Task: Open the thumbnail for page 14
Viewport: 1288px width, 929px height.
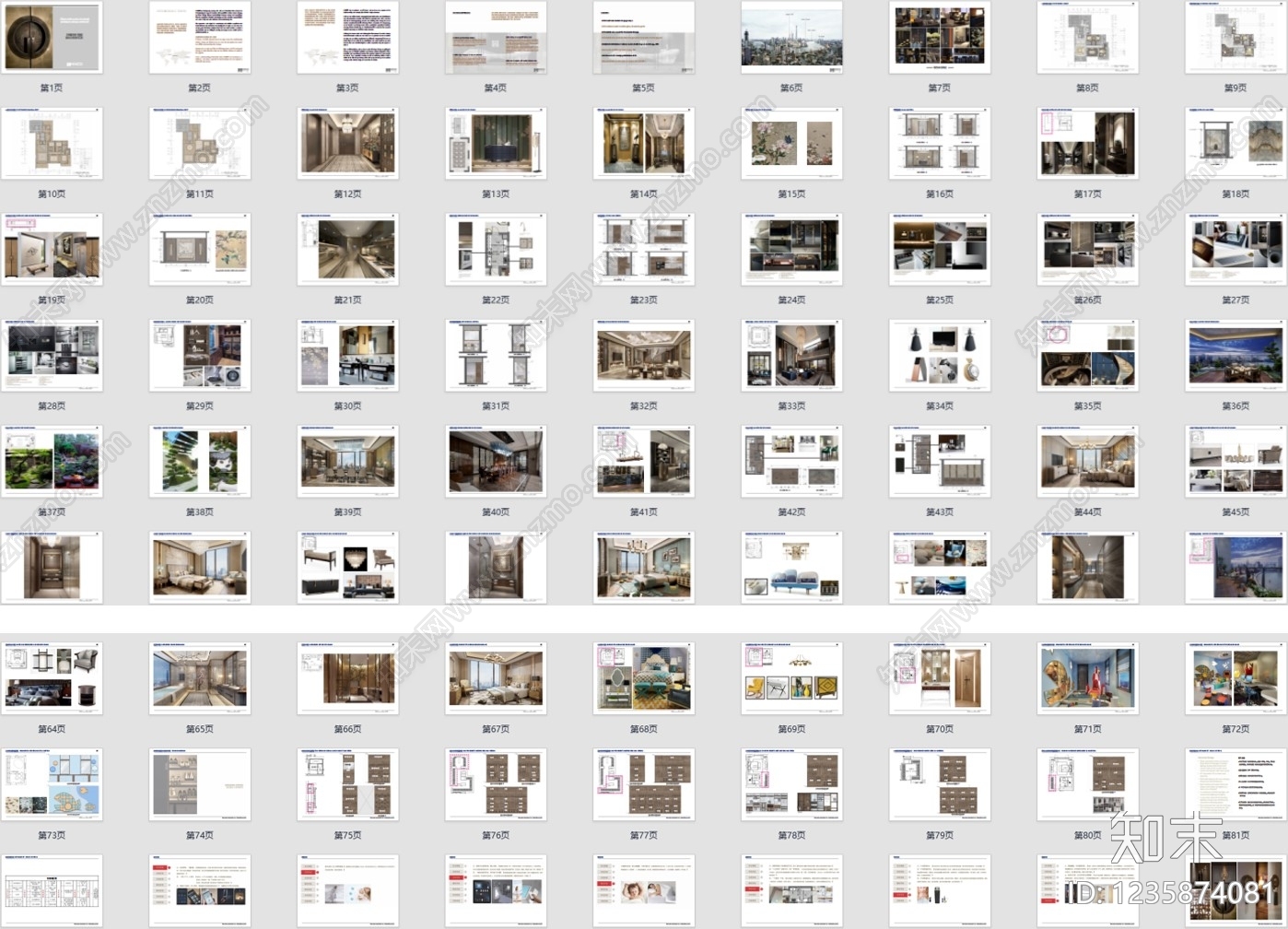Action: pos(644,144)
